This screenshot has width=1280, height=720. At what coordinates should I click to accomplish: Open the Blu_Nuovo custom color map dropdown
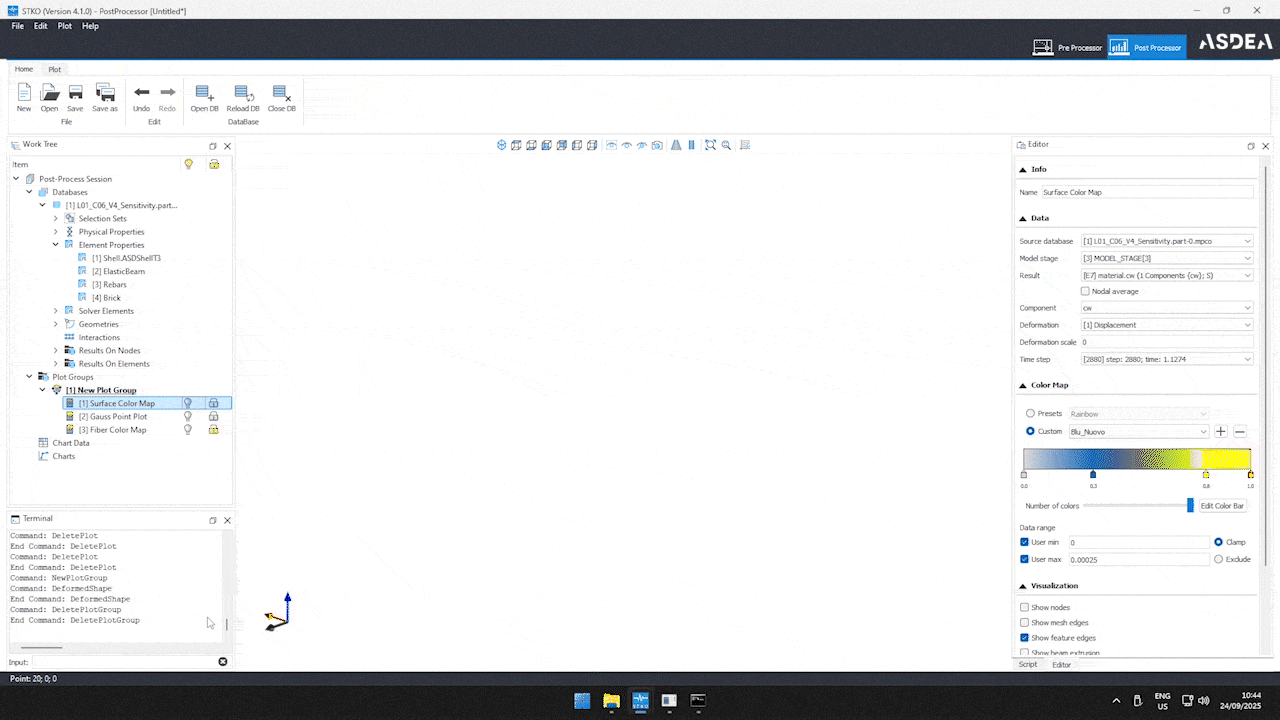[x=1139, y=431]
